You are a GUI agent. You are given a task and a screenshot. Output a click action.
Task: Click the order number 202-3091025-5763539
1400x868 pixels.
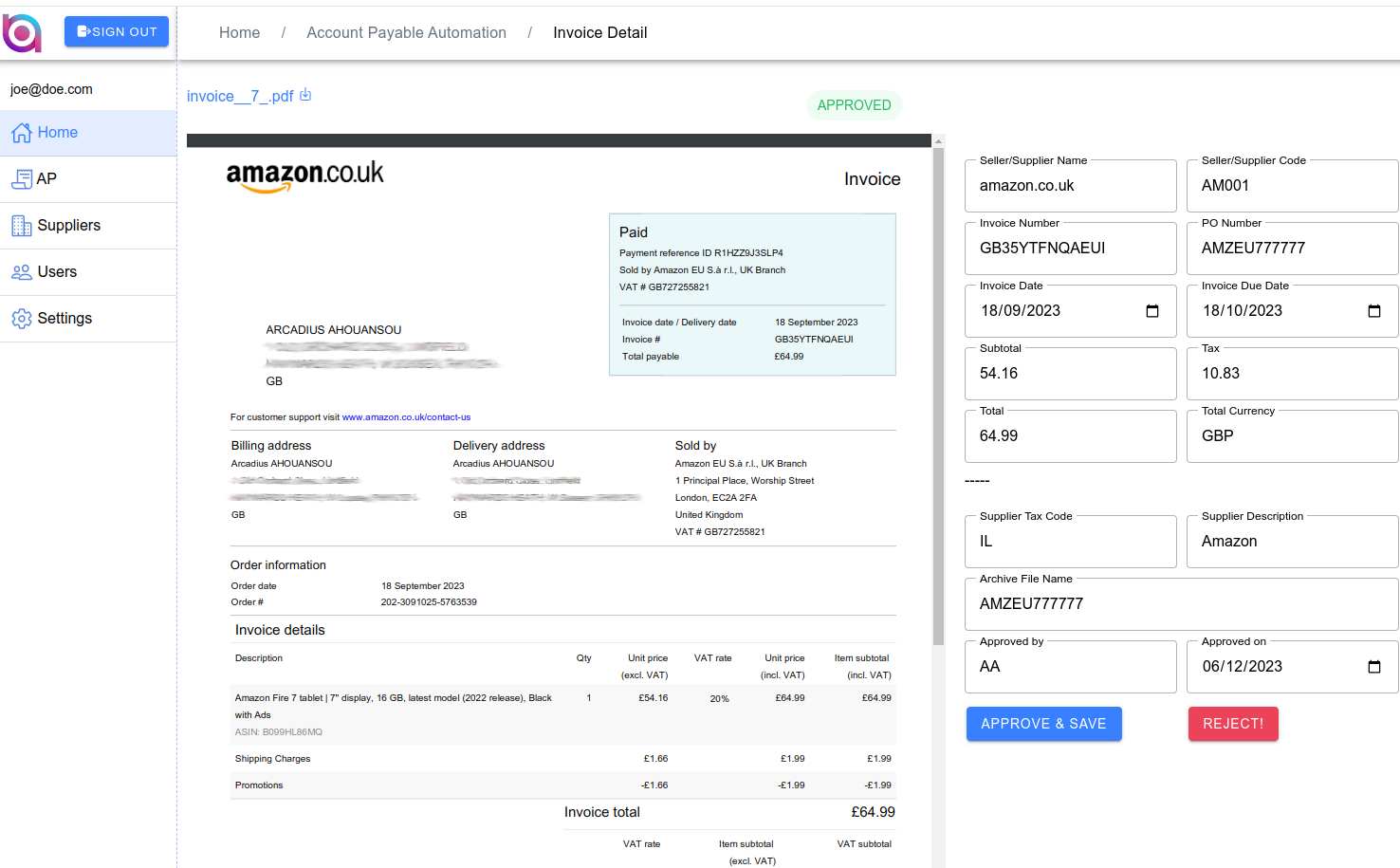429,602
